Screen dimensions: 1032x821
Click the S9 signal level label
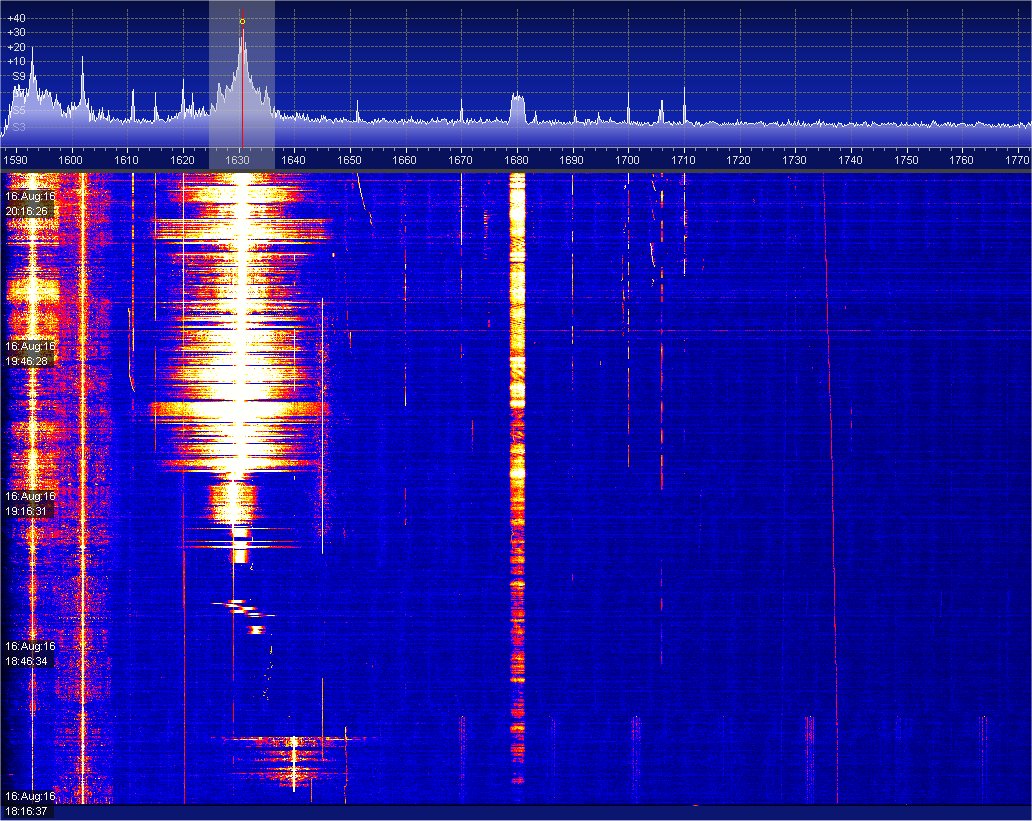(18, 76)
